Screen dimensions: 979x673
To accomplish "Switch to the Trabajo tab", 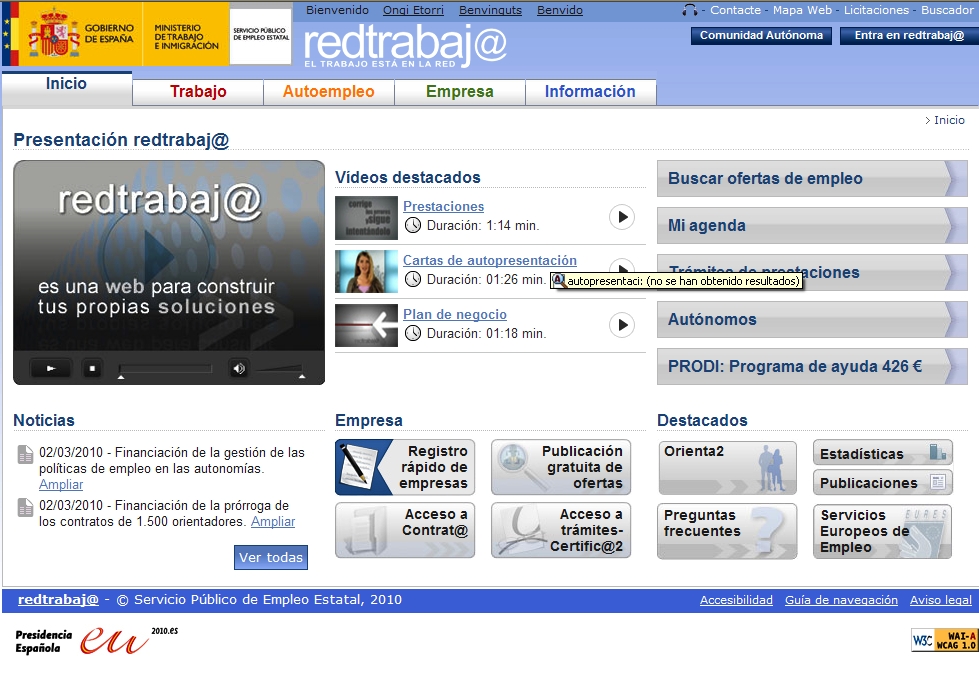I will click(198, 92).
